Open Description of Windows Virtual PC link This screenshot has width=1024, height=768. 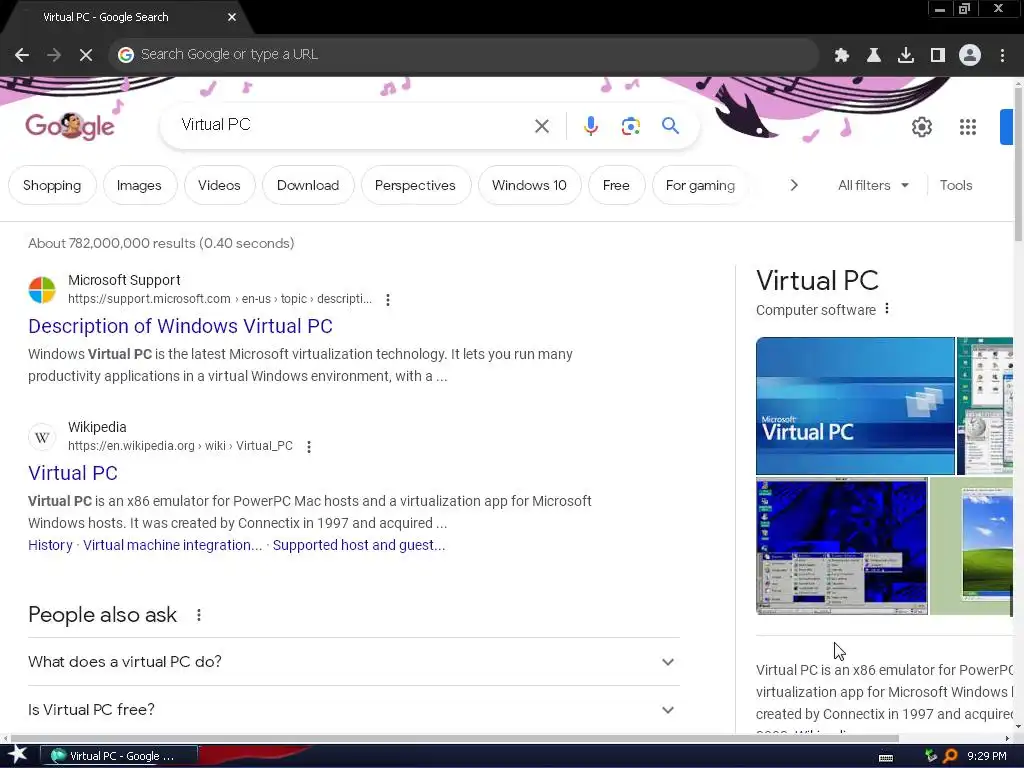[180, 327]
